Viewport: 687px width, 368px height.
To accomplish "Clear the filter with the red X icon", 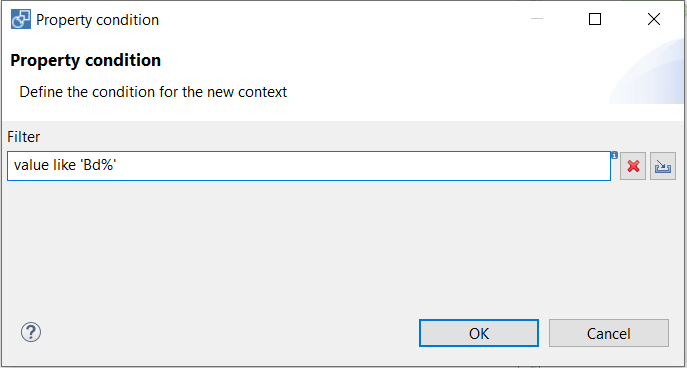I will coord(633,166).
